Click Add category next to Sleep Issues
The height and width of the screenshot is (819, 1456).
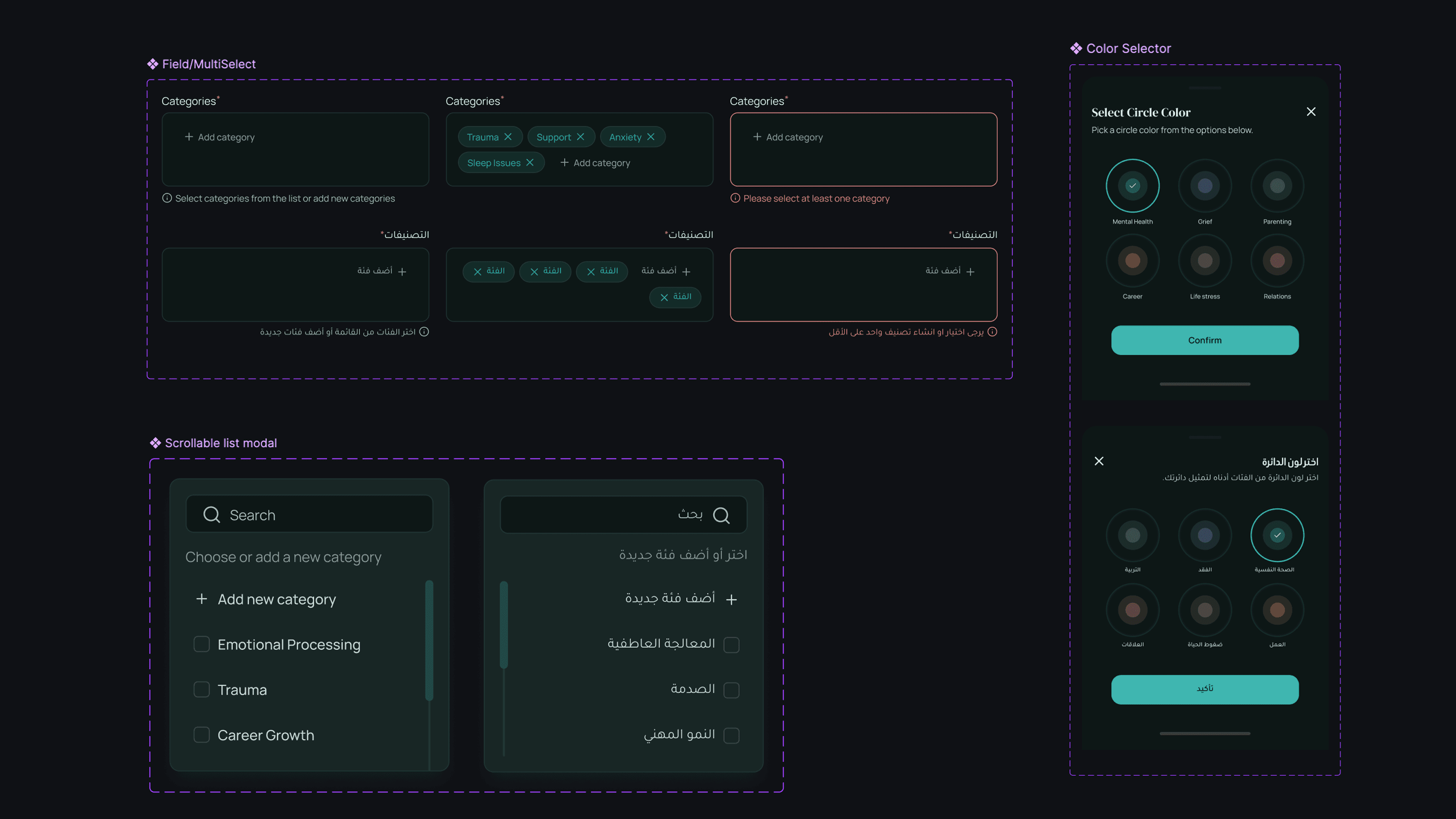pos(595,163)
